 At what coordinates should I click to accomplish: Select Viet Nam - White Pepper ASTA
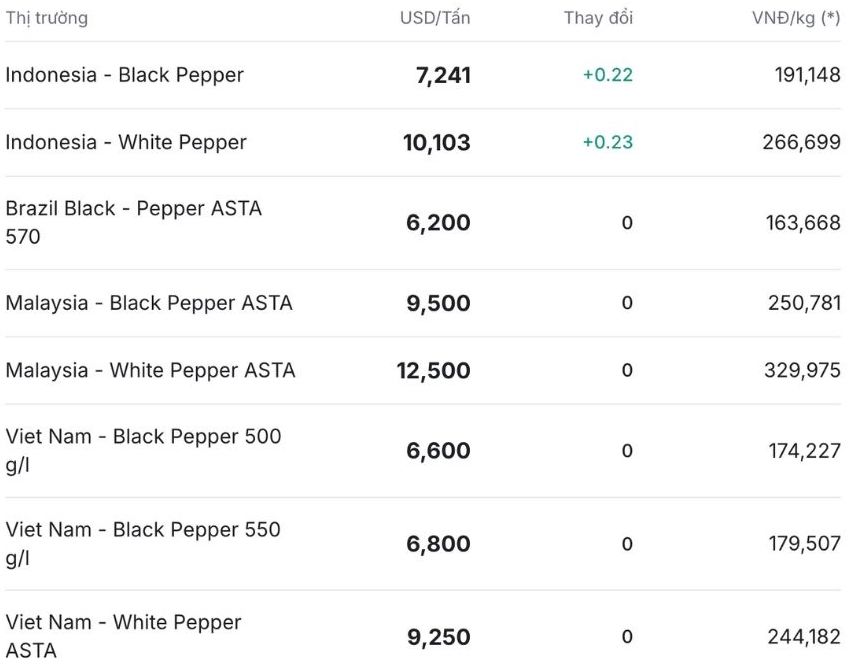tap(123, 636)
